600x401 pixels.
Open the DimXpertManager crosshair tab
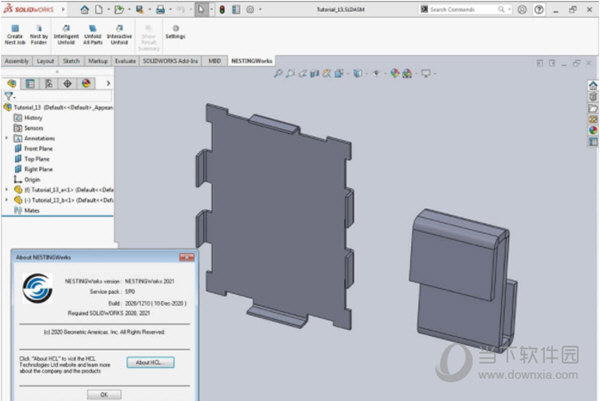tap(67, 83)
